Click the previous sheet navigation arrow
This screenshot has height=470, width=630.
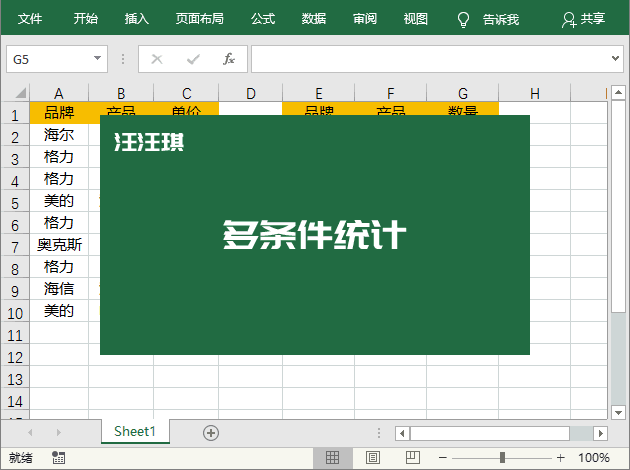click(x=30, y=433)
